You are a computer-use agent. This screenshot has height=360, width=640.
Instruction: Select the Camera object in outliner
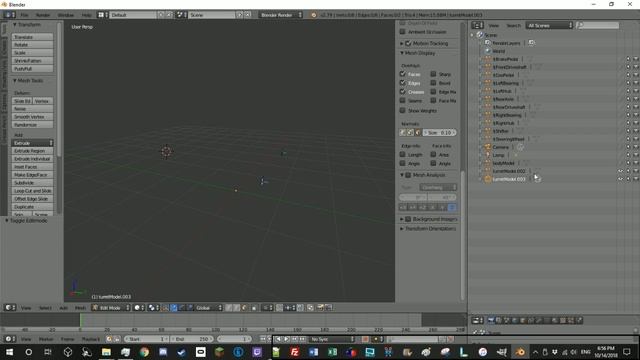coord(500,147)
